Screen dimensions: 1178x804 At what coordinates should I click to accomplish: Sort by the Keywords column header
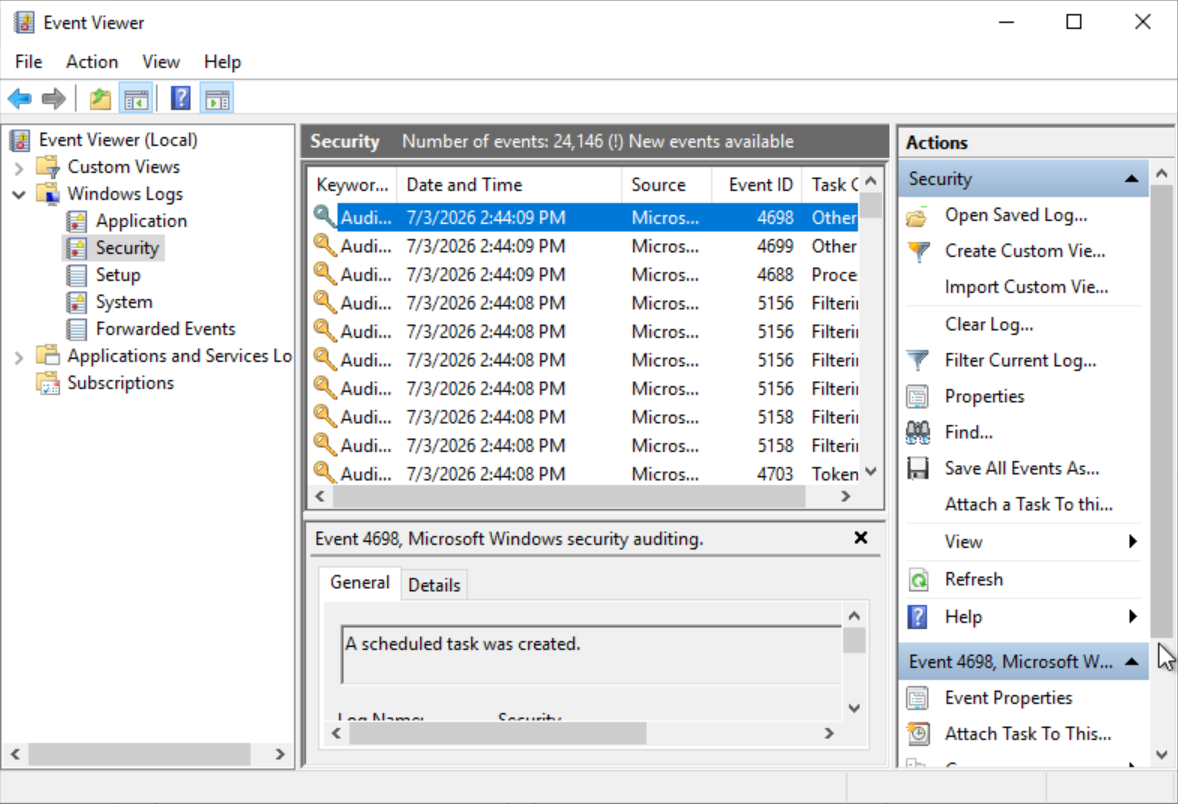pos(352,185)
